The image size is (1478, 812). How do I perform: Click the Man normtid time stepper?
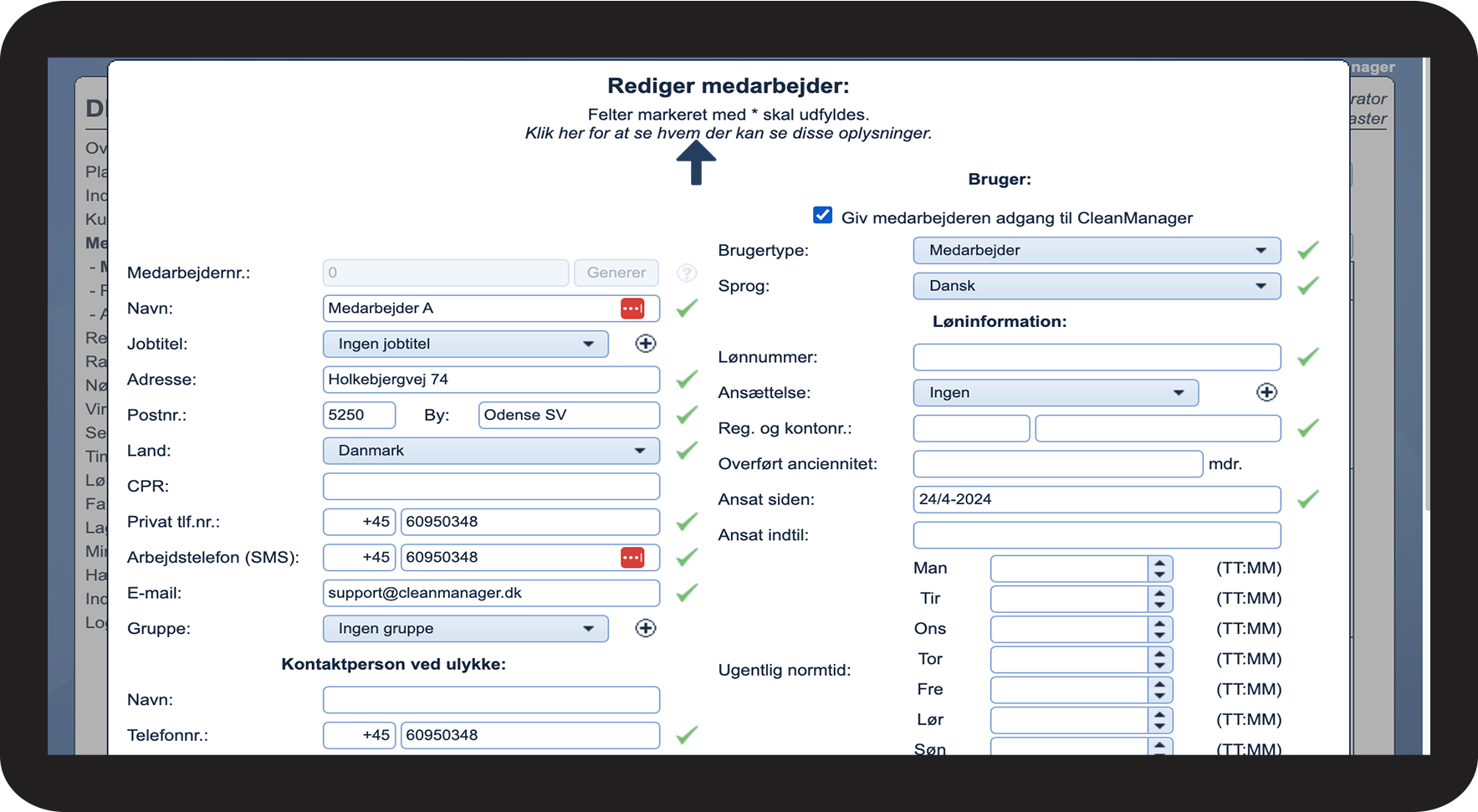point(1159,569)
